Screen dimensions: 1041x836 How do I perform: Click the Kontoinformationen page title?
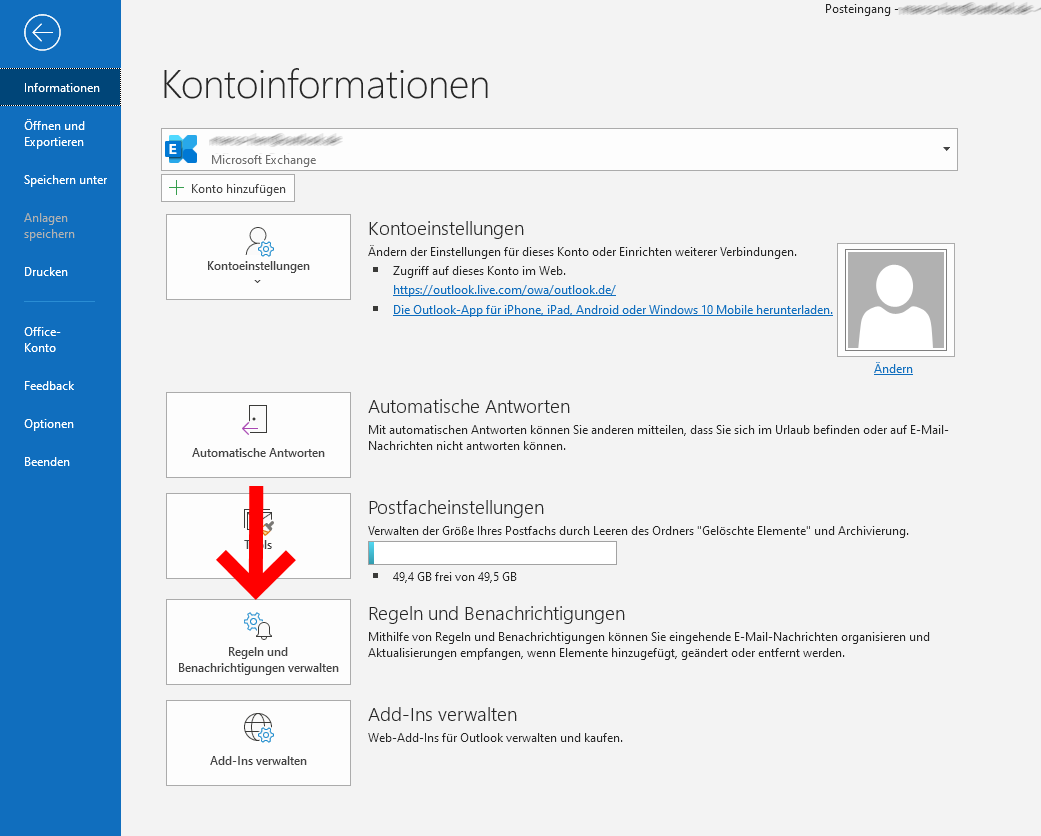tap(325, 85)
